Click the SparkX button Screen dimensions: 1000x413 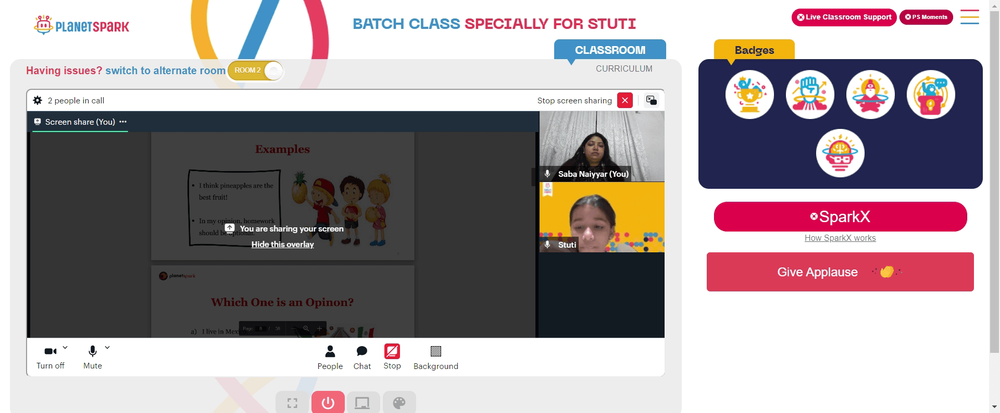click(840, 217)
